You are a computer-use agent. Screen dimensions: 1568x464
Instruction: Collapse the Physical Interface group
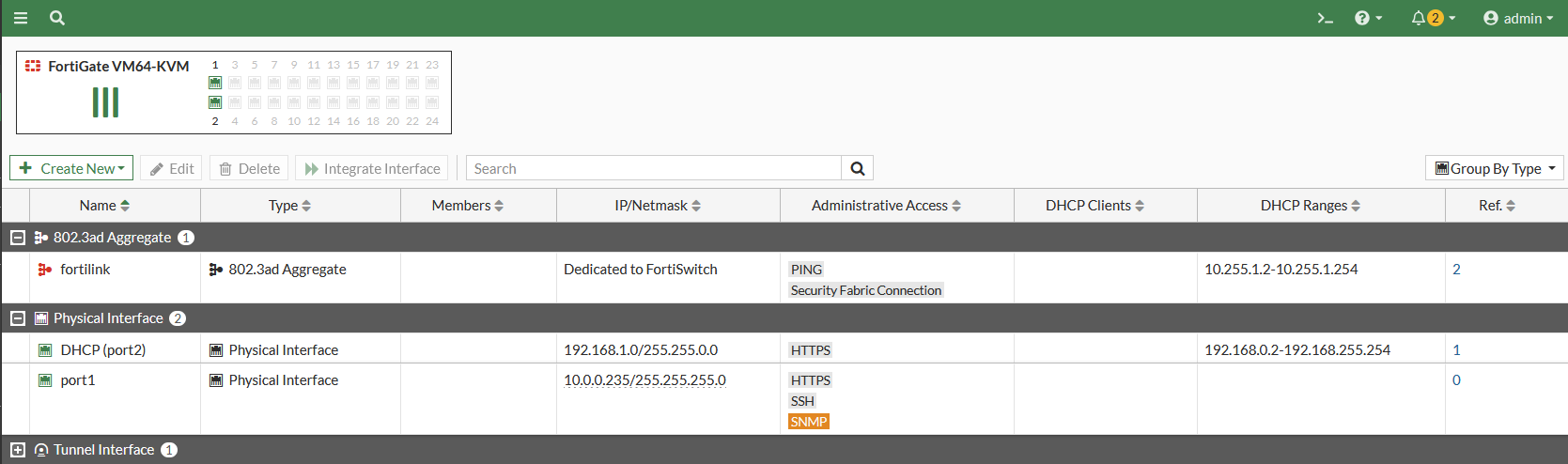click(17, 318)
